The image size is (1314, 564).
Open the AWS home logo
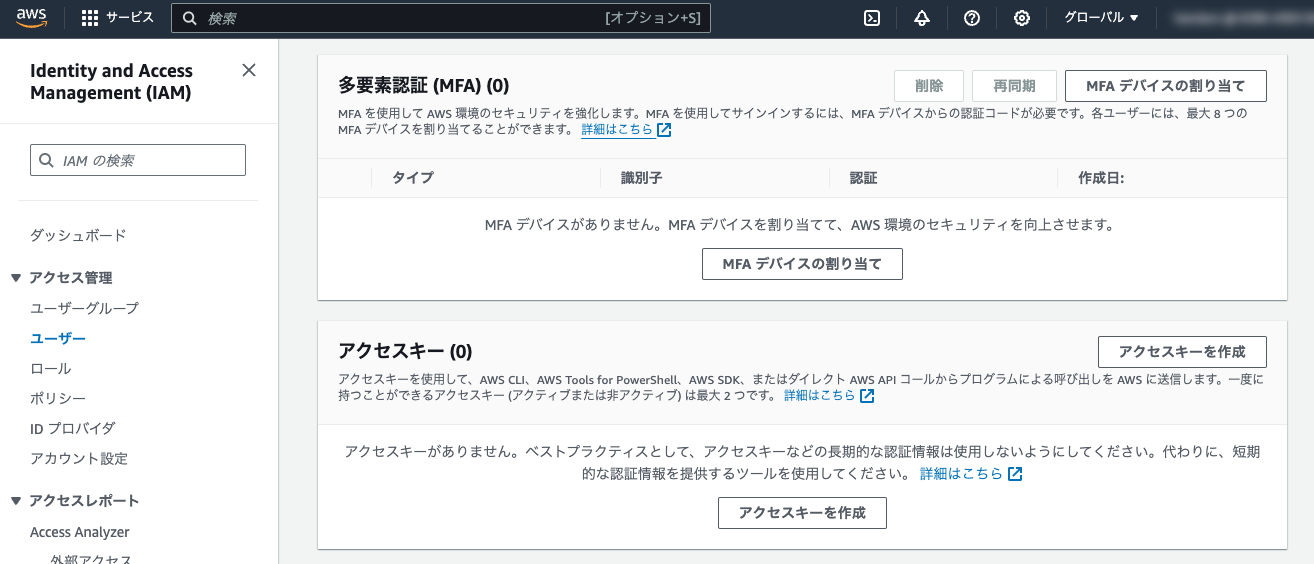[x=32, y=18]
